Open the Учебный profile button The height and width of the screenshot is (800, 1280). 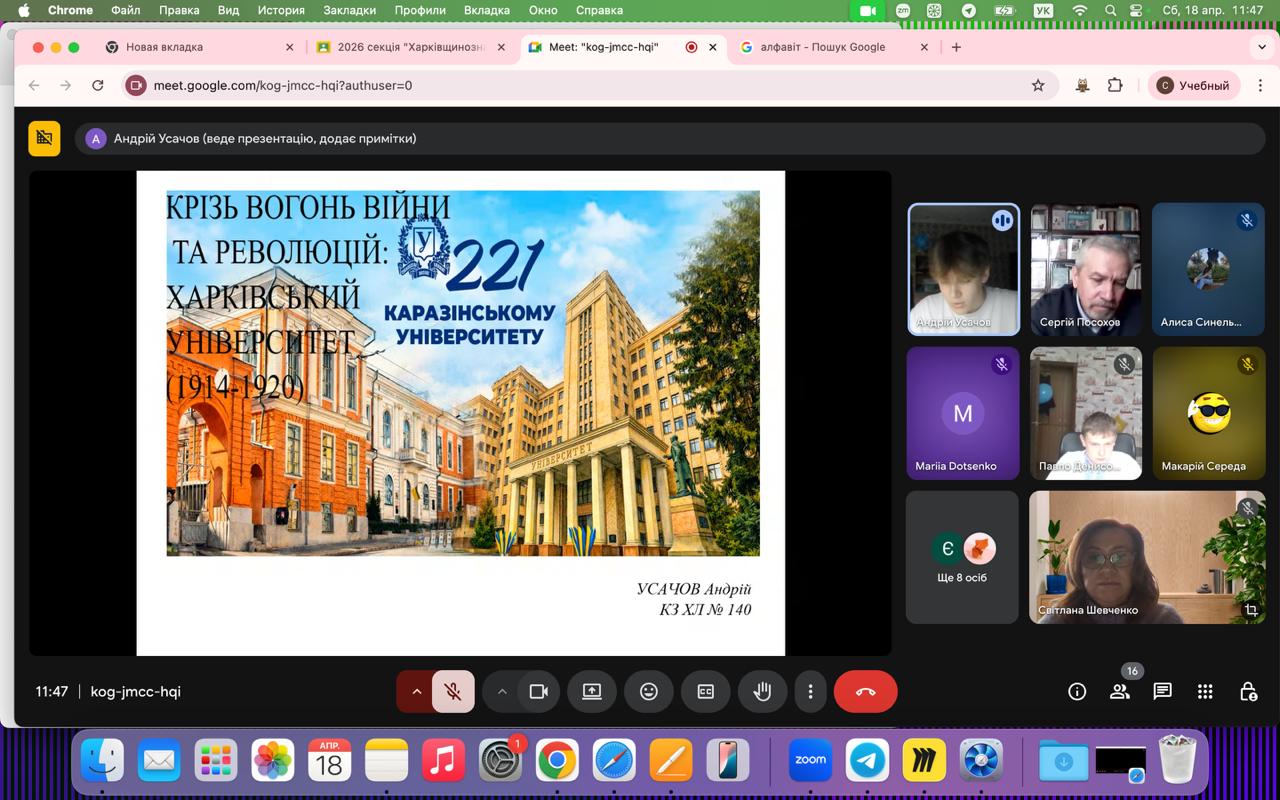click(x=1194, y=86)
